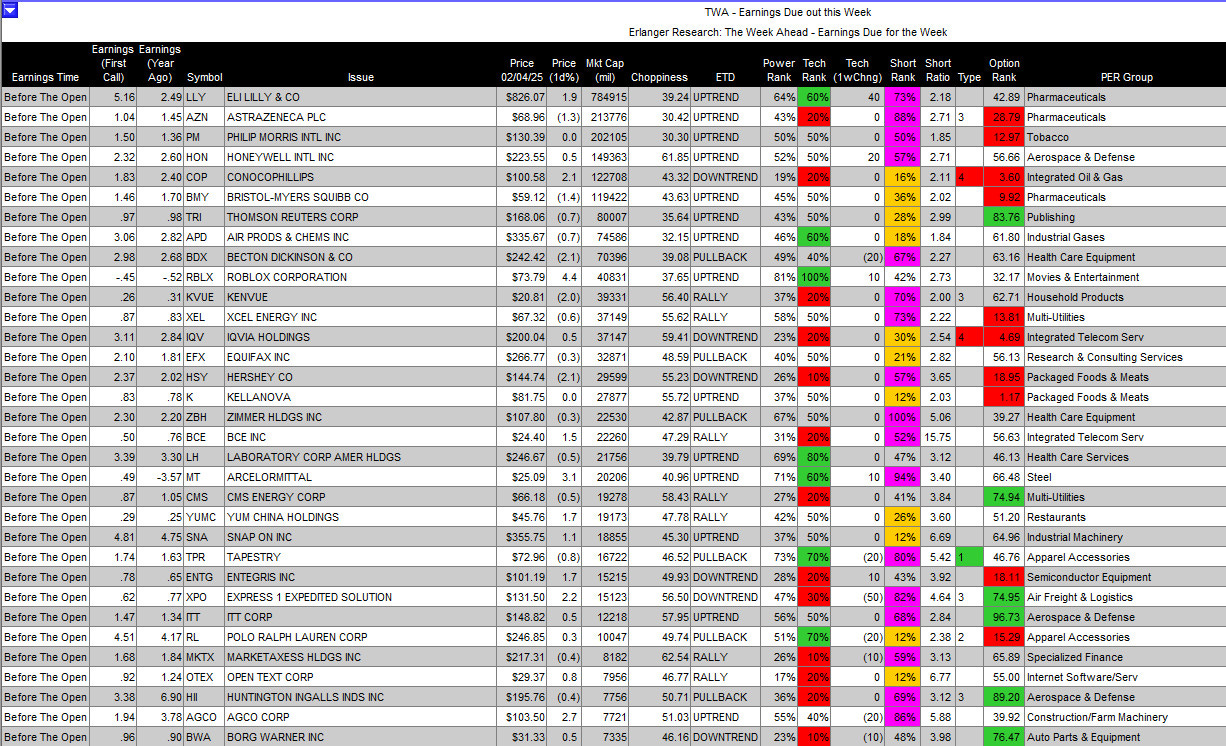Viewport: 1226px width, 746px height.
Task: Click ITT CORP issue cell
Action: point(360,617)
